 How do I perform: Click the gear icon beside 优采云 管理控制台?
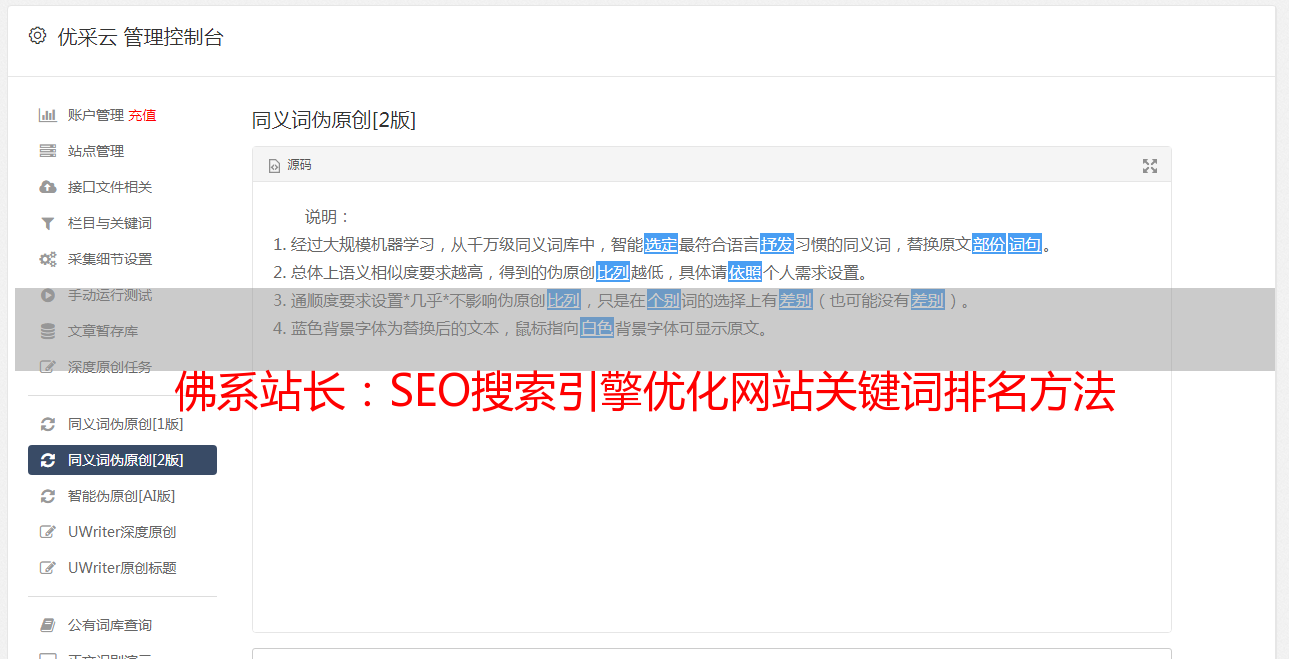coord(37,36)
